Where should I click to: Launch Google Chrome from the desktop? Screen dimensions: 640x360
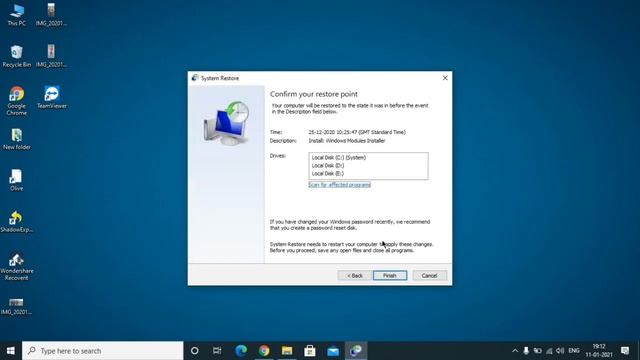[16, 101]
